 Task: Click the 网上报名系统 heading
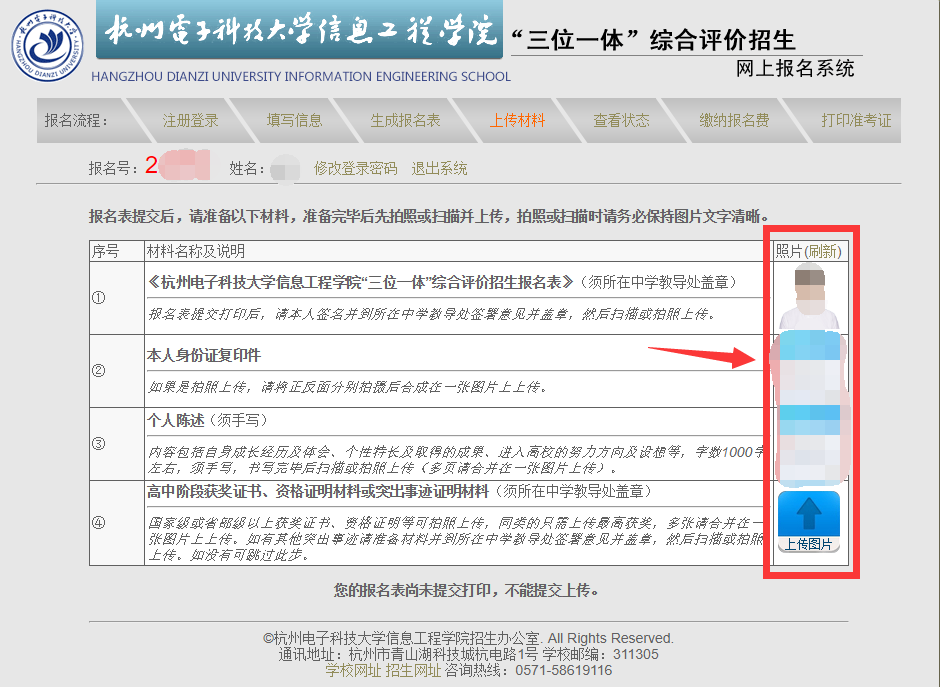tap(795, 68)
